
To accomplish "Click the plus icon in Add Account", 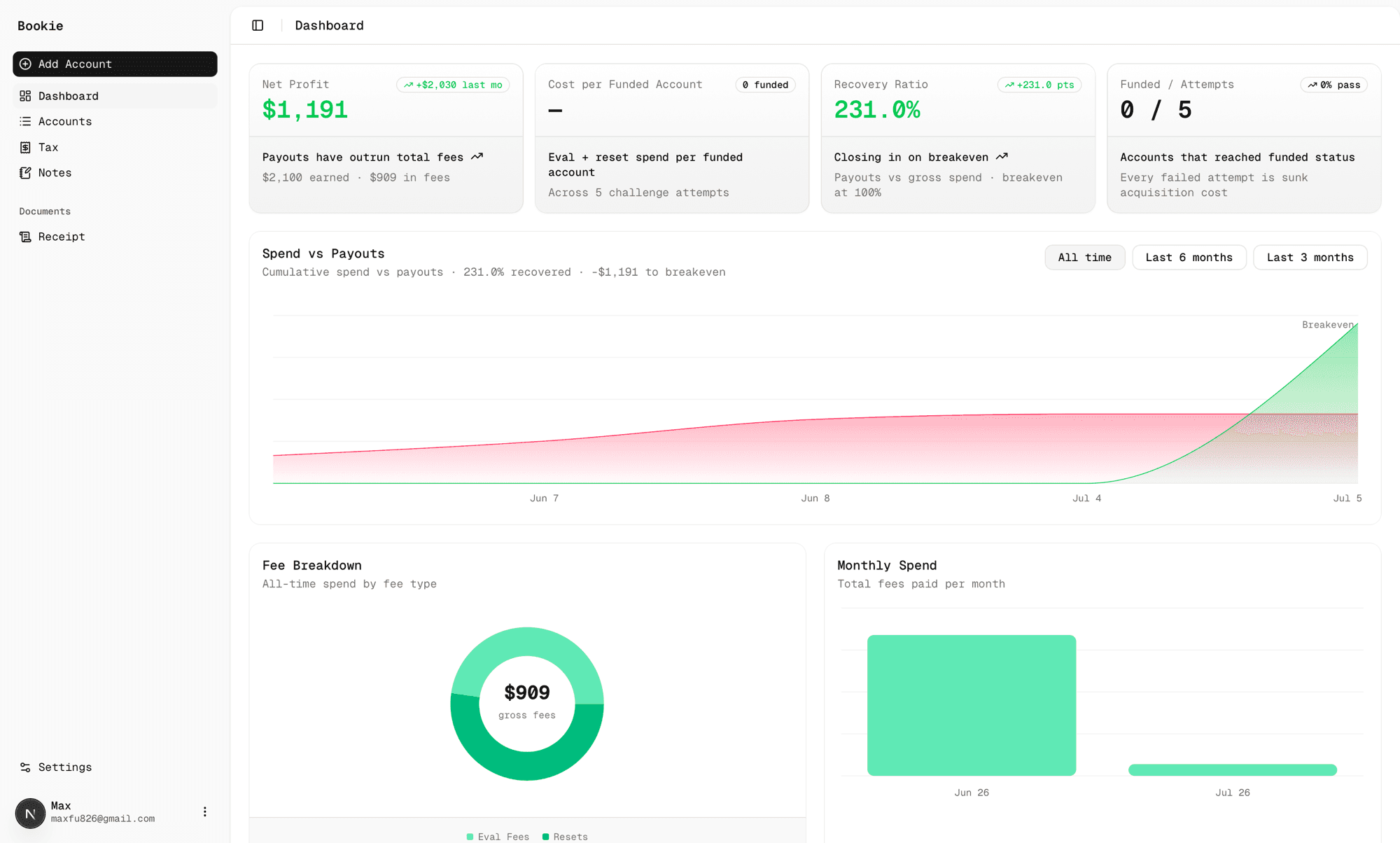I will click(25, 64).
